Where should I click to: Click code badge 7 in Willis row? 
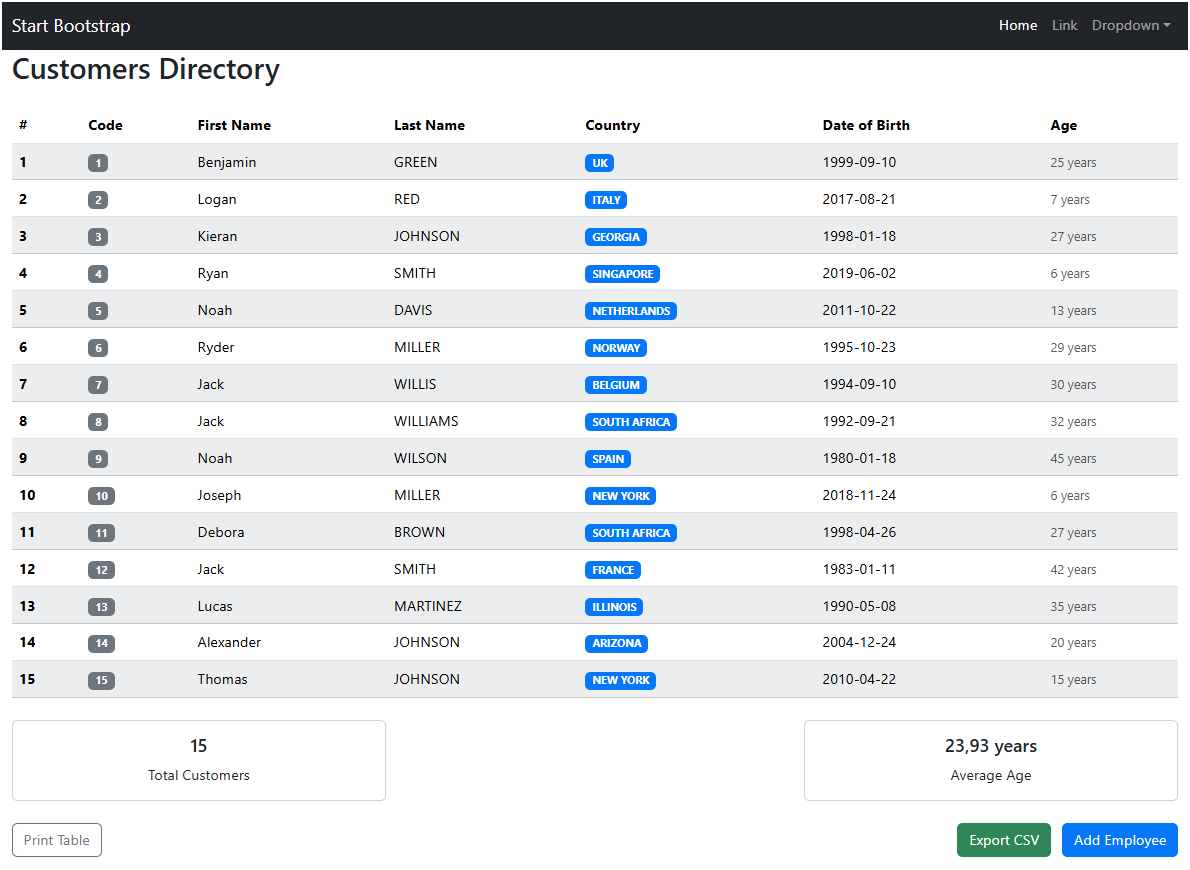(98, 385)
